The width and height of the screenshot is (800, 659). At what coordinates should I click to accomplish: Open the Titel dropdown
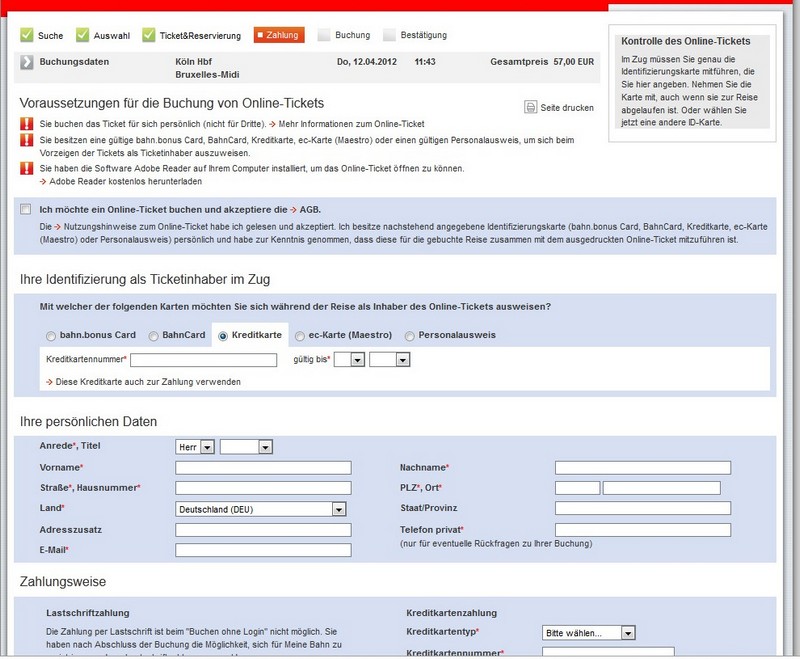tap(246, 447)
